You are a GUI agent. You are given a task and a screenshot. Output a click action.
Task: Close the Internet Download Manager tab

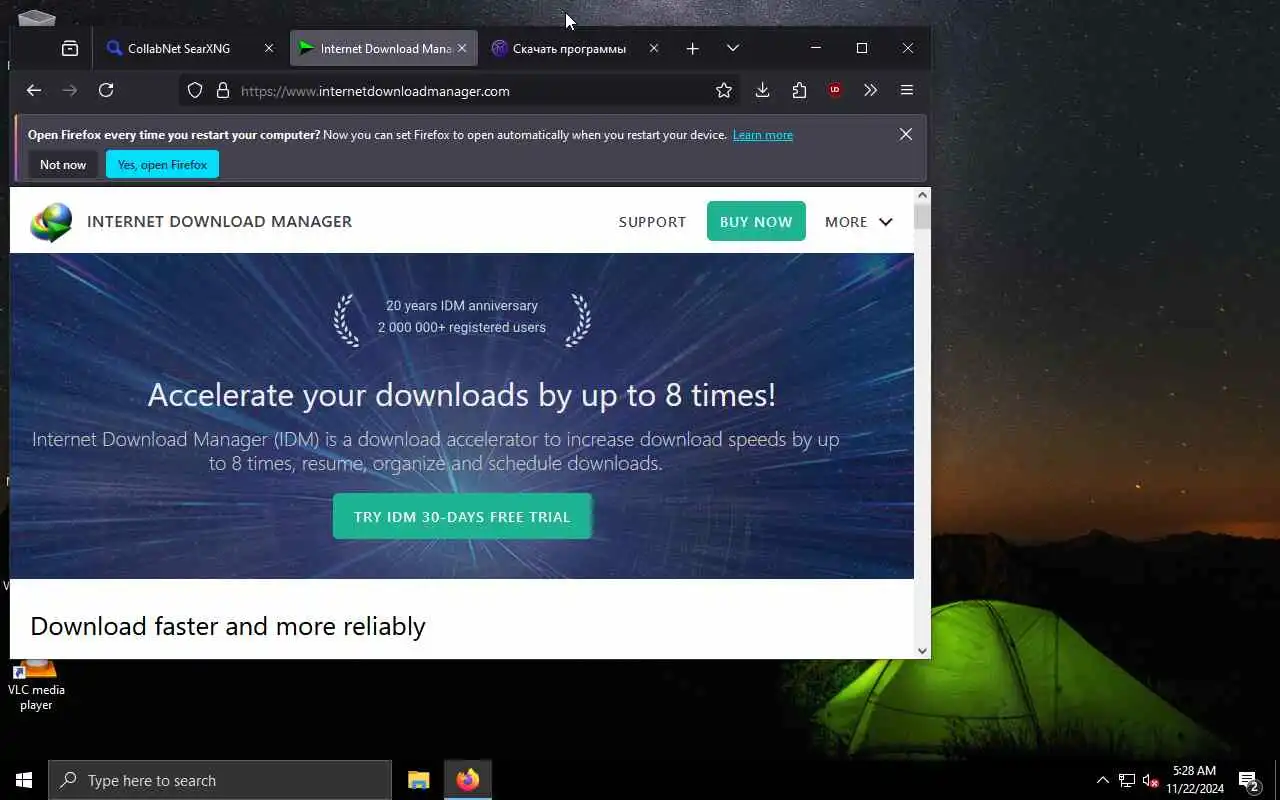tap(462, 48)
